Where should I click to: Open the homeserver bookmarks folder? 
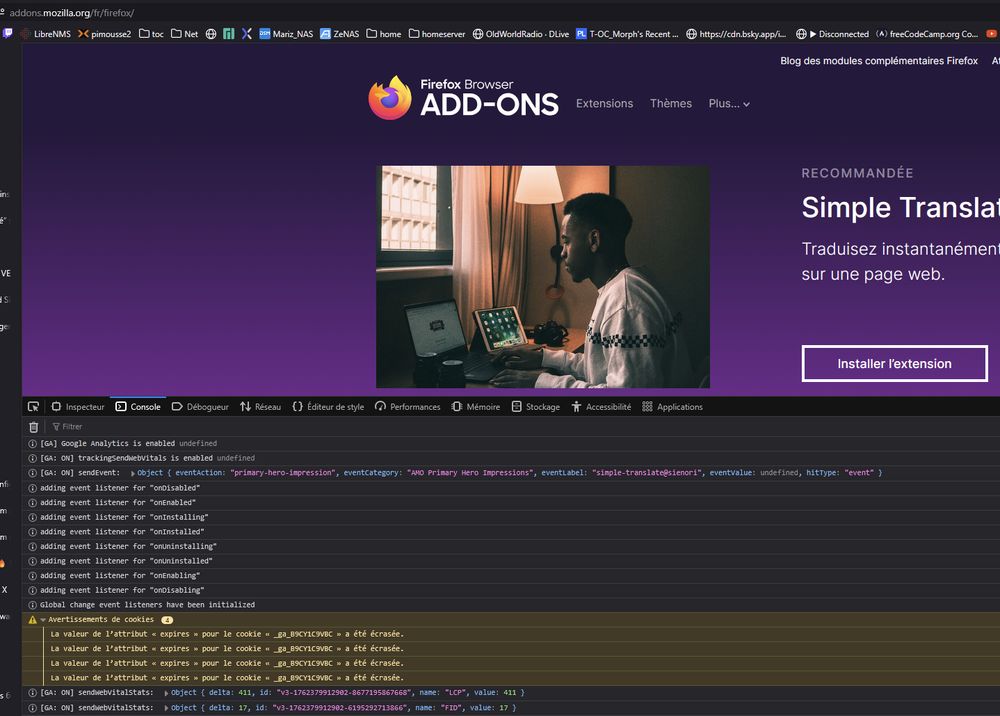437,34
